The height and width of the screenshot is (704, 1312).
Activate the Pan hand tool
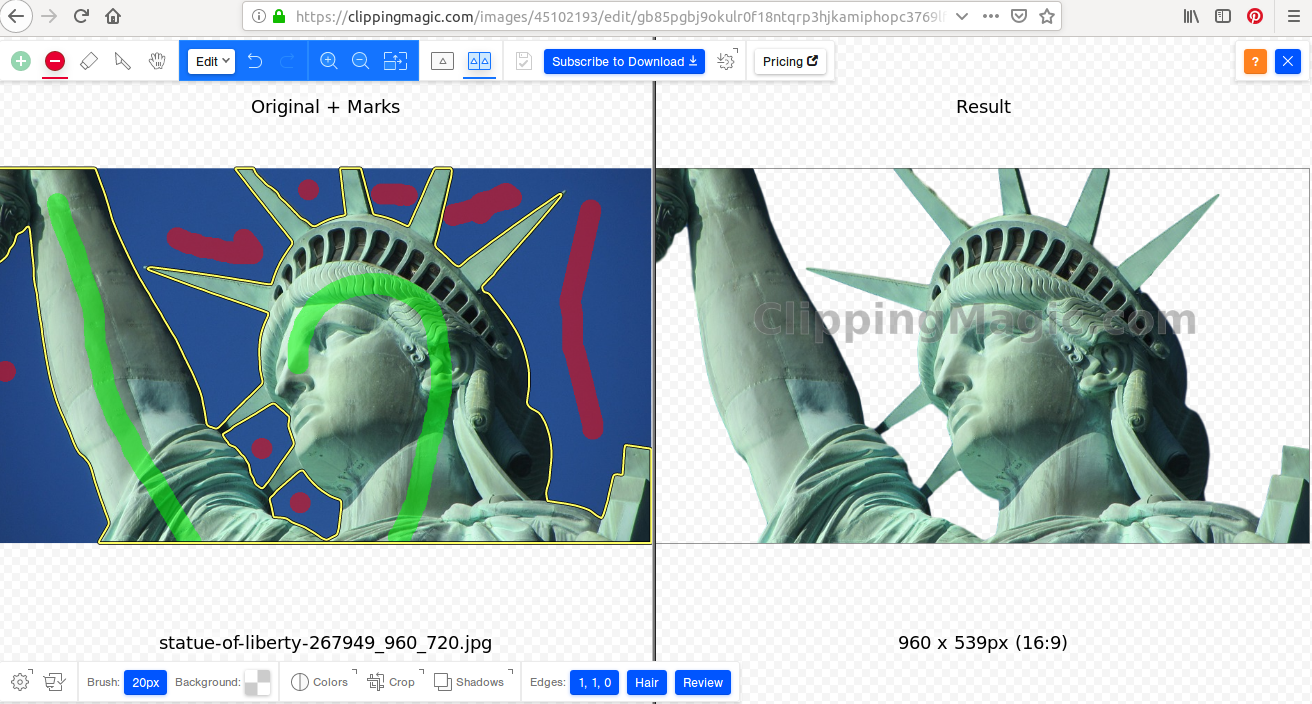[x=157, y=61]
